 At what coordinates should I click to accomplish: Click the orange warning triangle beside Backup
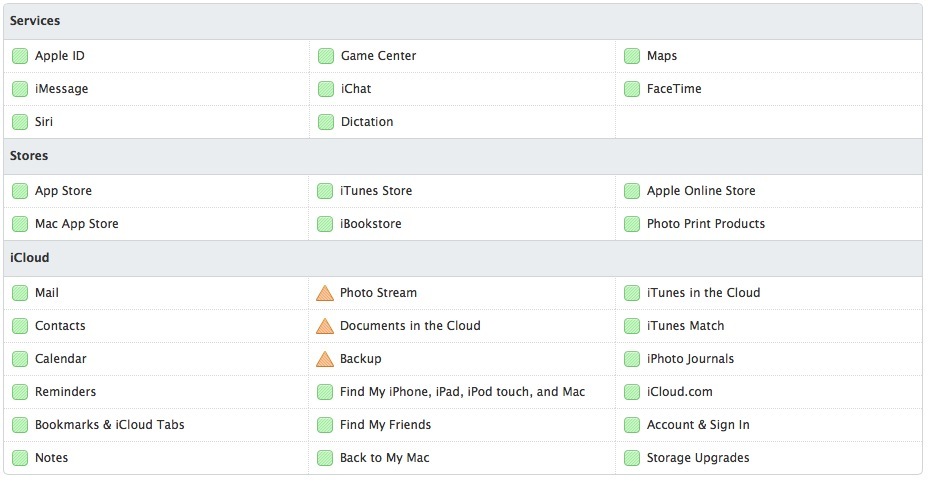coord(325,359)
